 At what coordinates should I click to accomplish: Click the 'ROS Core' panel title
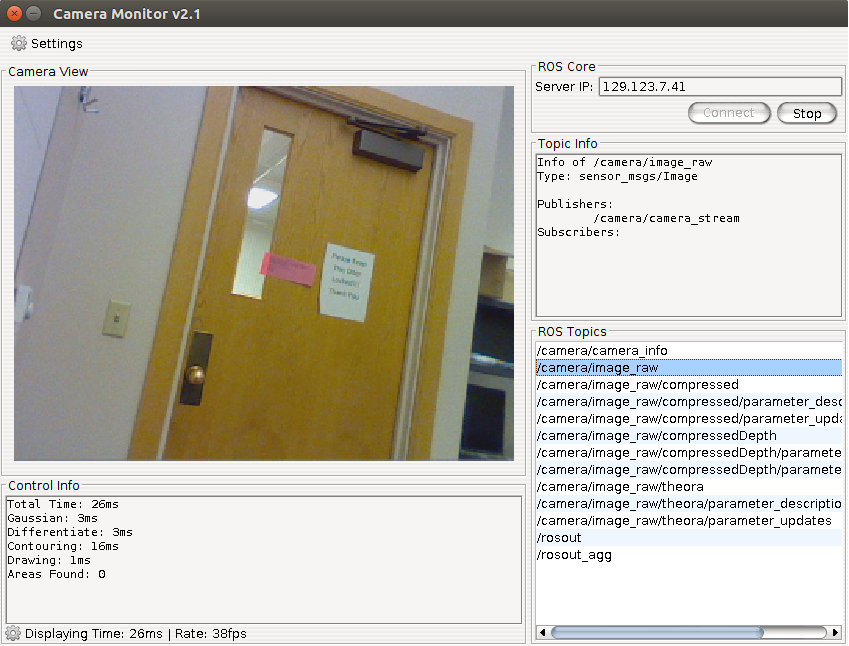tap(566, 67)
